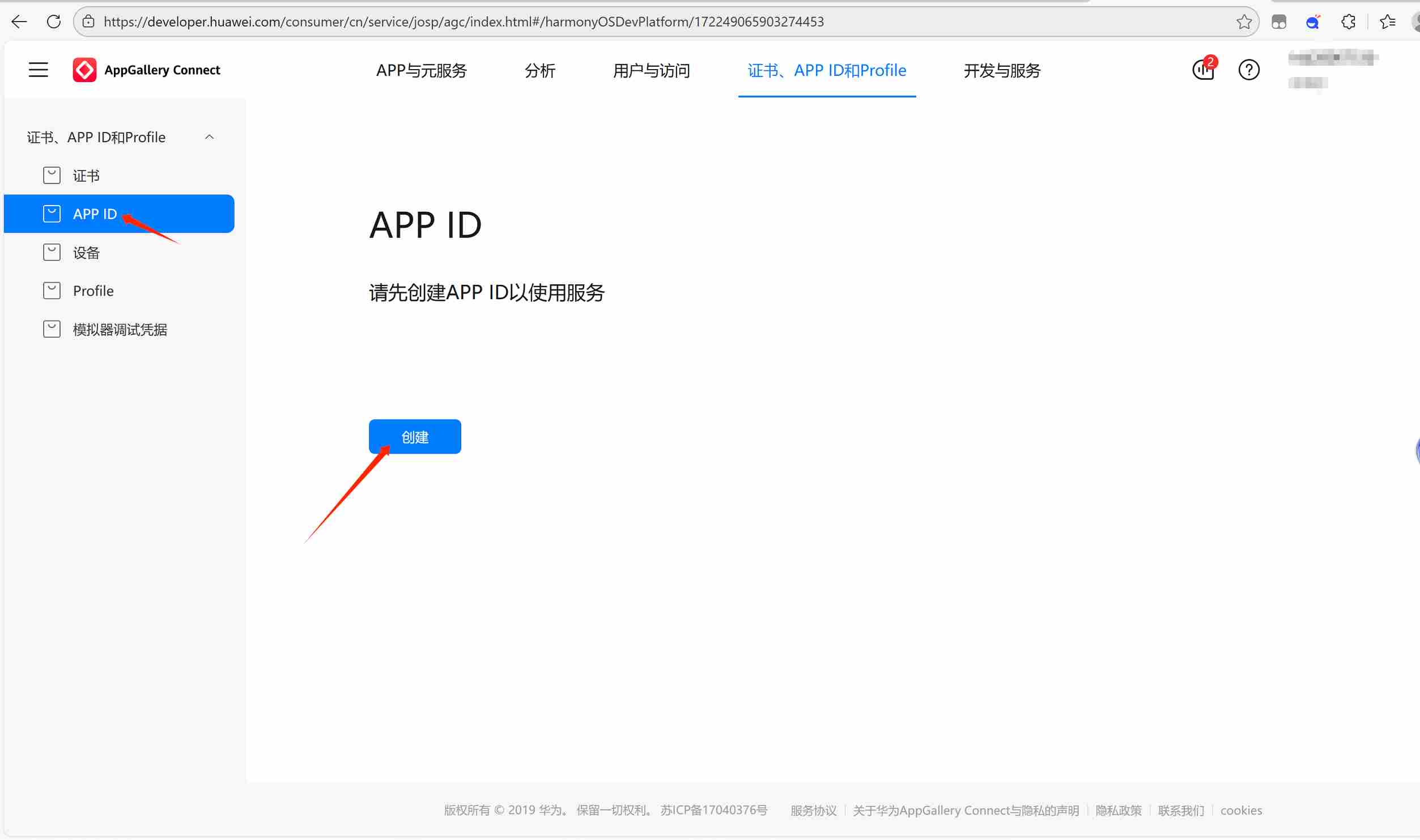
Task: Click the AppGallery Connect red logo
Action: [84, 70]
